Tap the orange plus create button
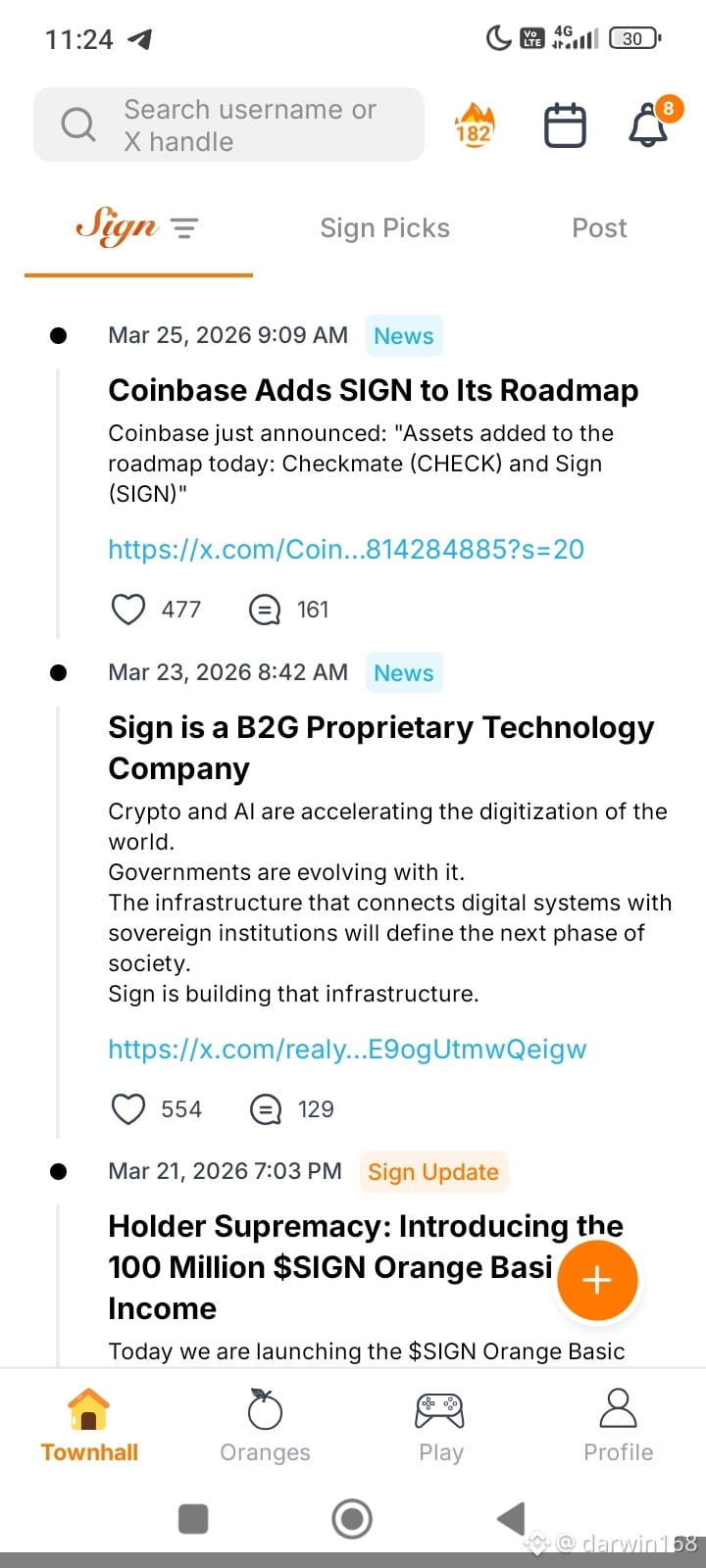This screenshot has width=706, height=1568. (x=597, y=1280)
